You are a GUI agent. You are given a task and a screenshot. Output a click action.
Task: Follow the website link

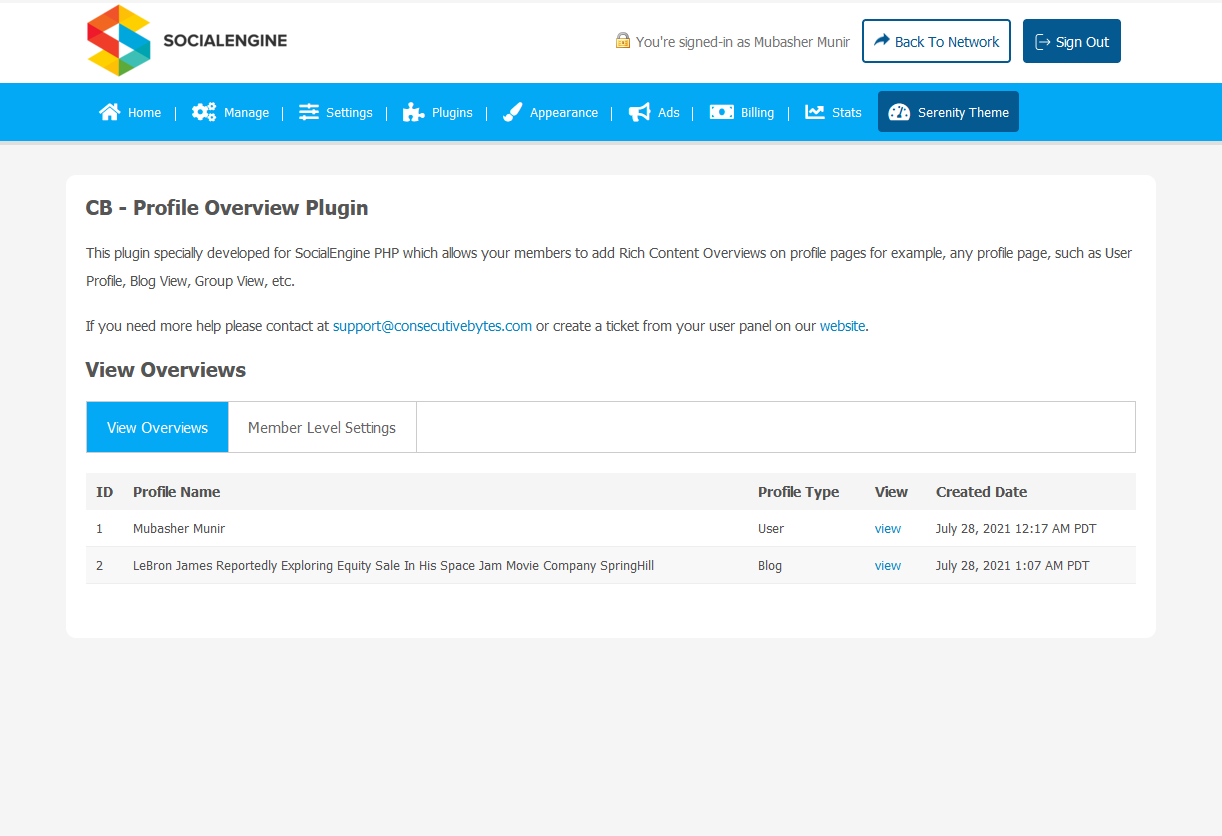(842, 326)
